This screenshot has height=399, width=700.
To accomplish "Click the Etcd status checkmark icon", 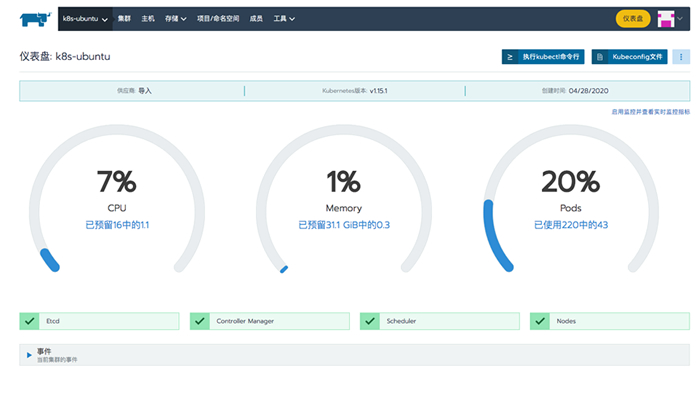I will point(29,321).
